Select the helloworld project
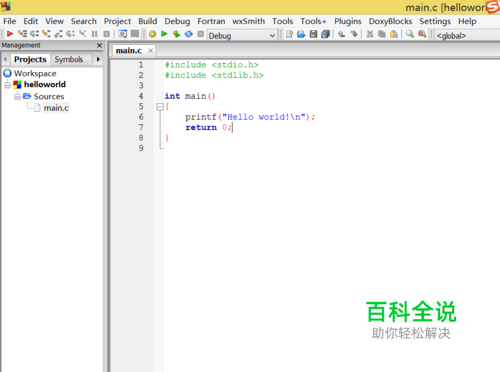 click(x=45, y=84)
